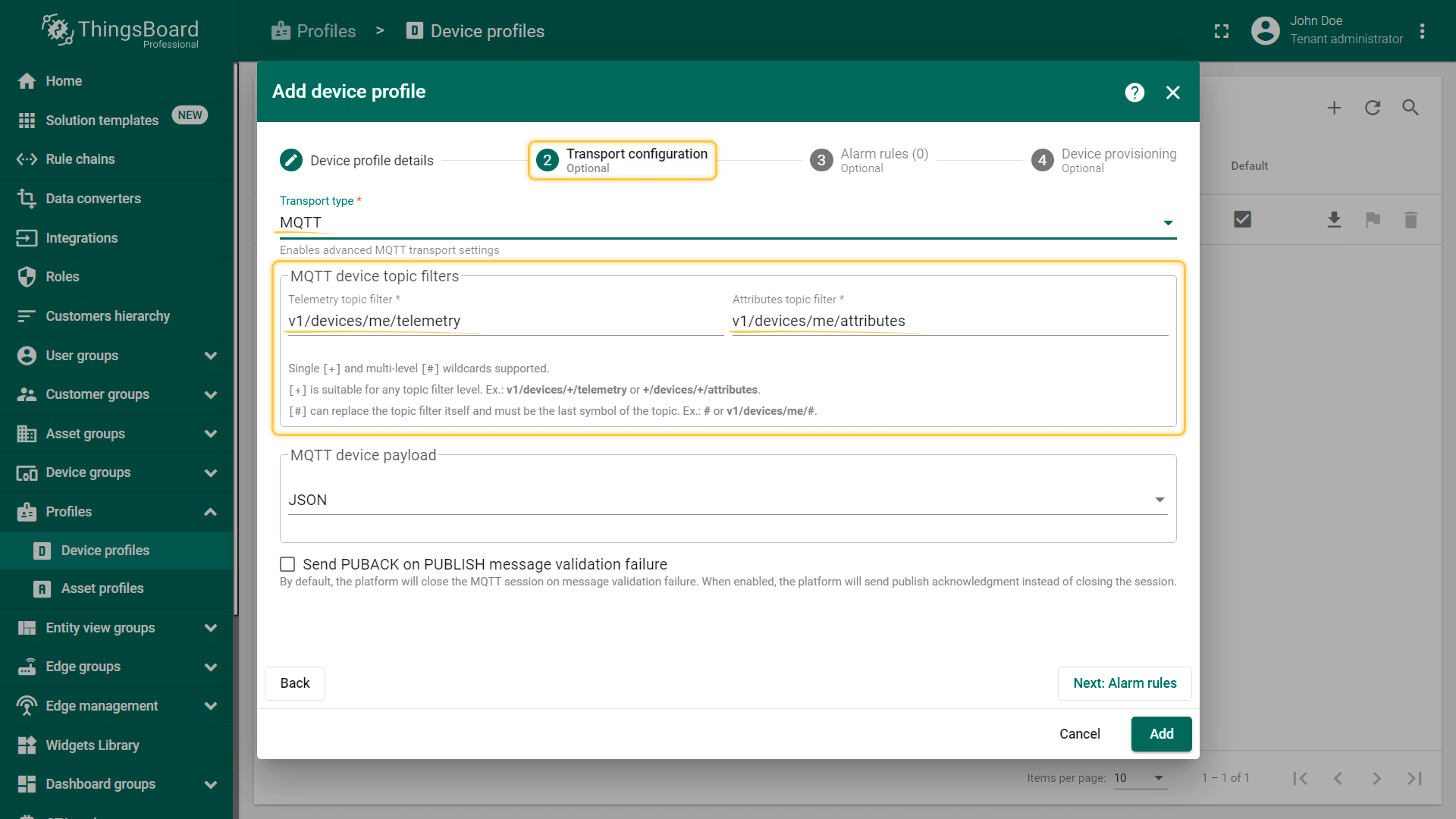The width and height of the screenshot is (1456, 819).
Task: Click the Back button
Action: point(295,683)
